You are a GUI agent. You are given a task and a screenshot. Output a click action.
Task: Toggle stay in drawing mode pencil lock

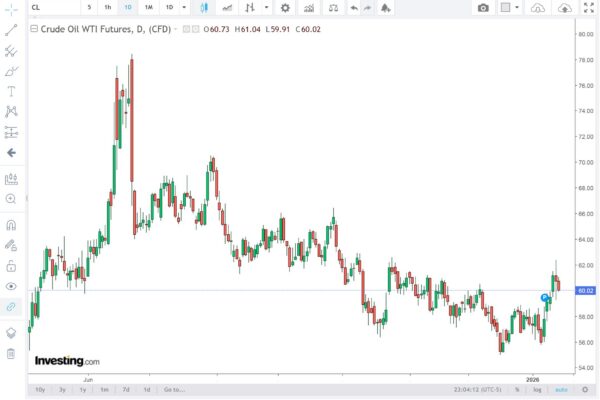coord(11,245)
